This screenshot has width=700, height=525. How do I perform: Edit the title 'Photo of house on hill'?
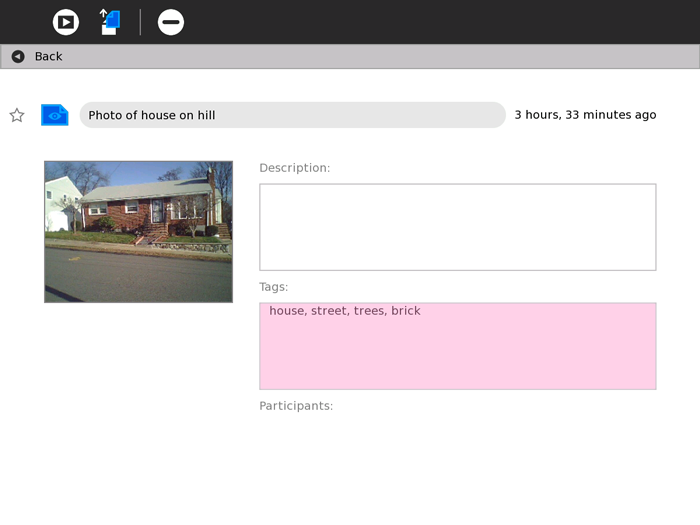click(292, 115)
